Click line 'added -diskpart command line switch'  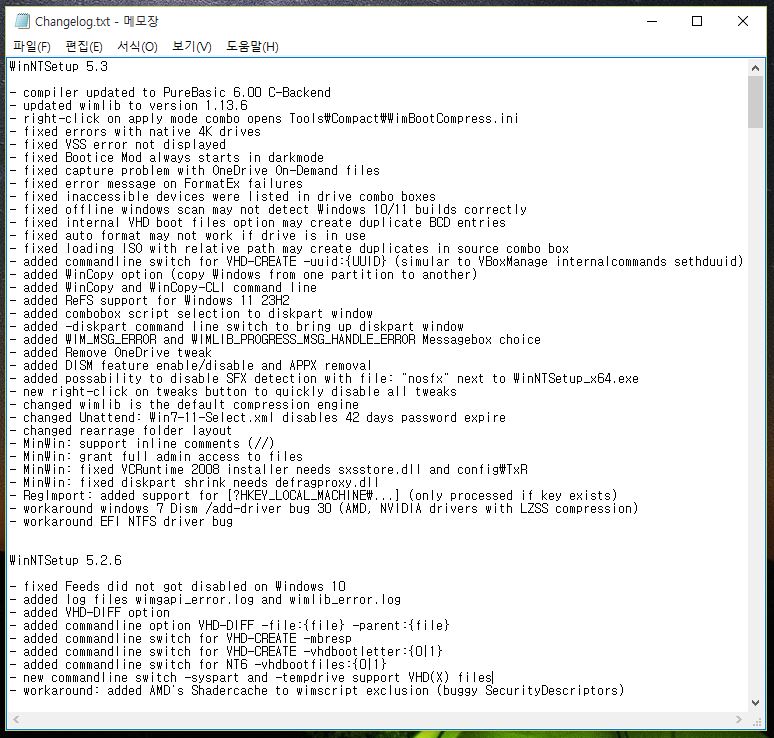(236, 326)
